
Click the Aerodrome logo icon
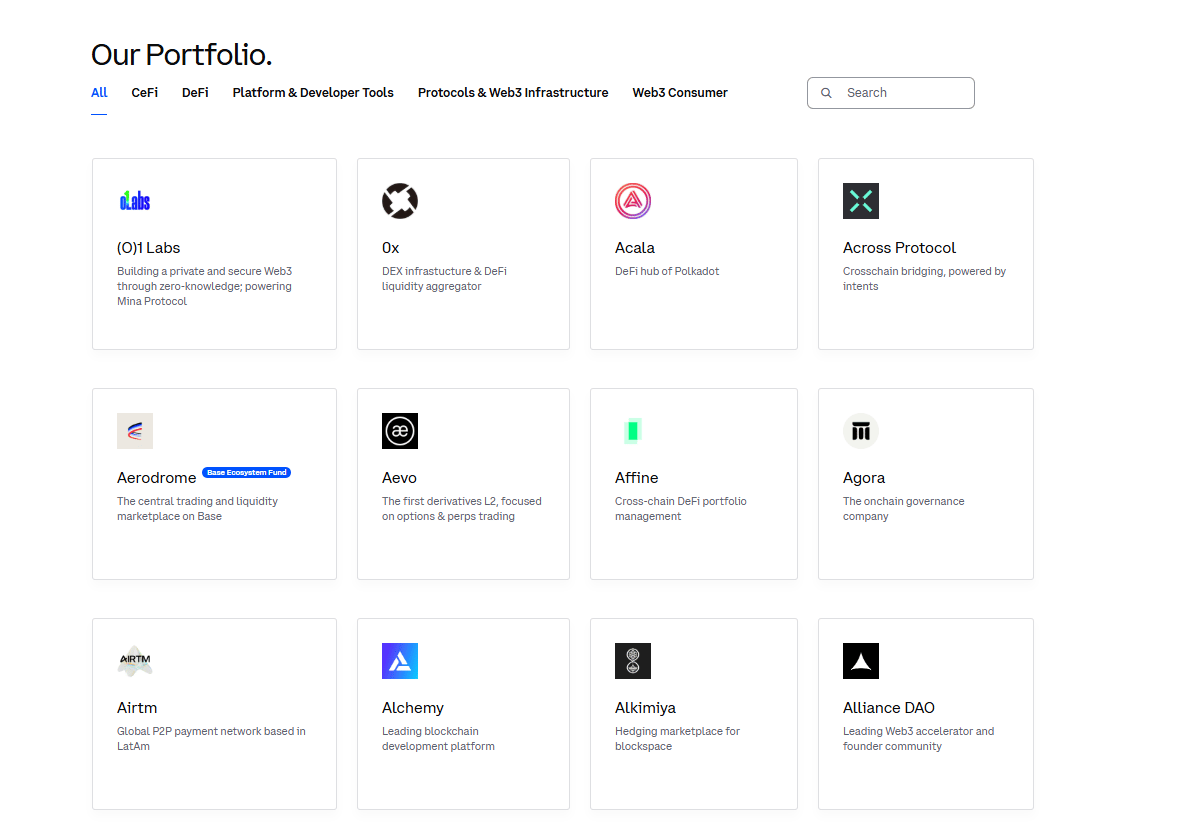click(x=135, y=431)
